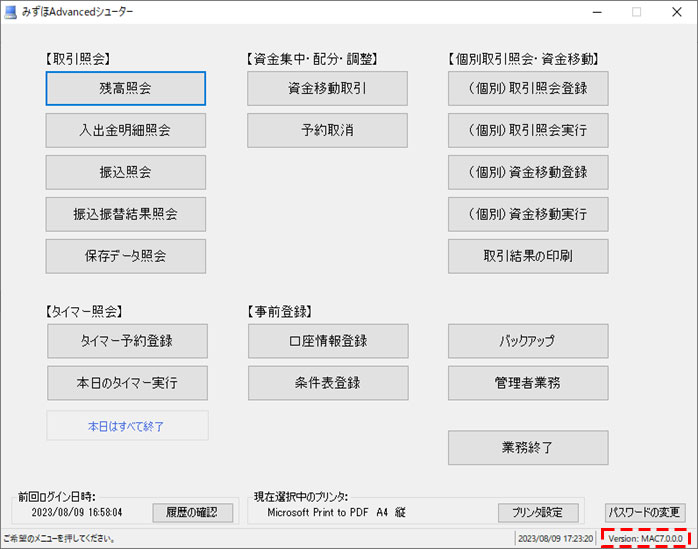Image resolution: width=698 pixels, height=549 pixels.
Task: Click the 【取引照会】 section heading
Action: [78, 59]
